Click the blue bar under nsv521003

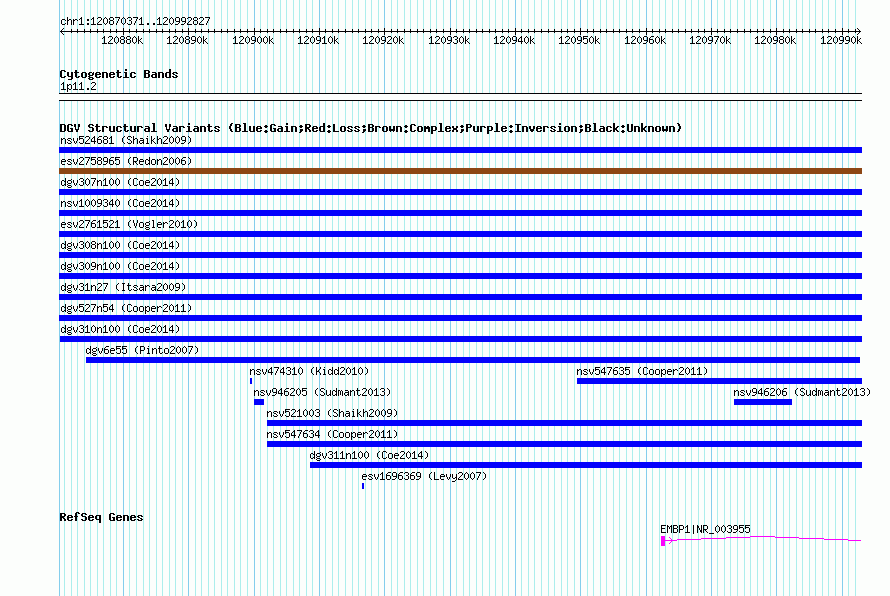click(564, 423)
